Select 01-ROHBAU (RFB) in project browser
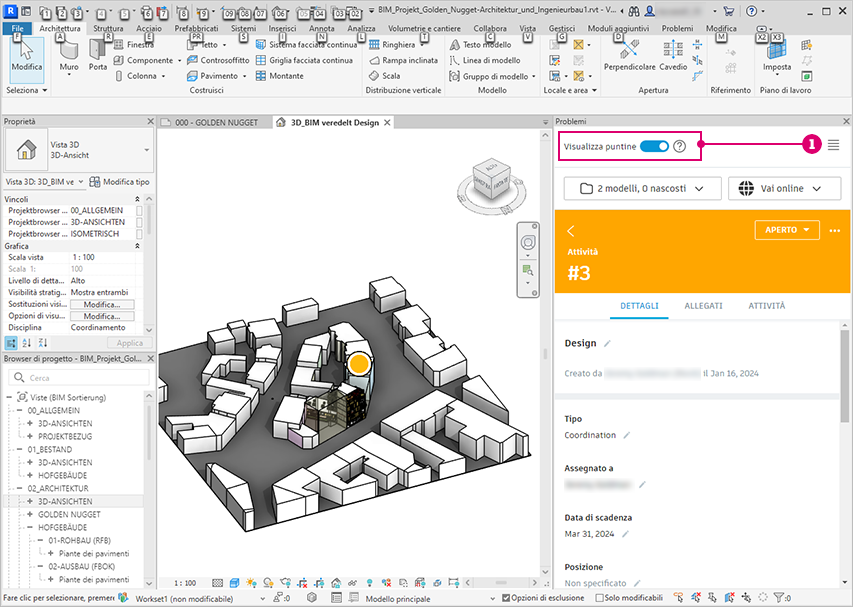 point(79,540)
